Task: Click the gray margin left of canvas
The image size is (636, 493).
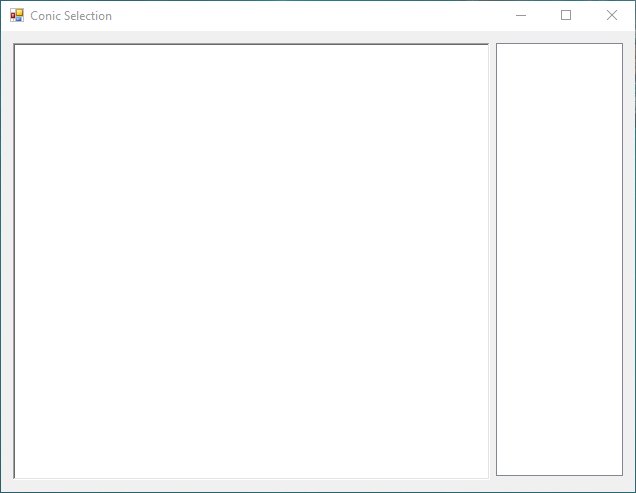Action: (x=7, y=260)
